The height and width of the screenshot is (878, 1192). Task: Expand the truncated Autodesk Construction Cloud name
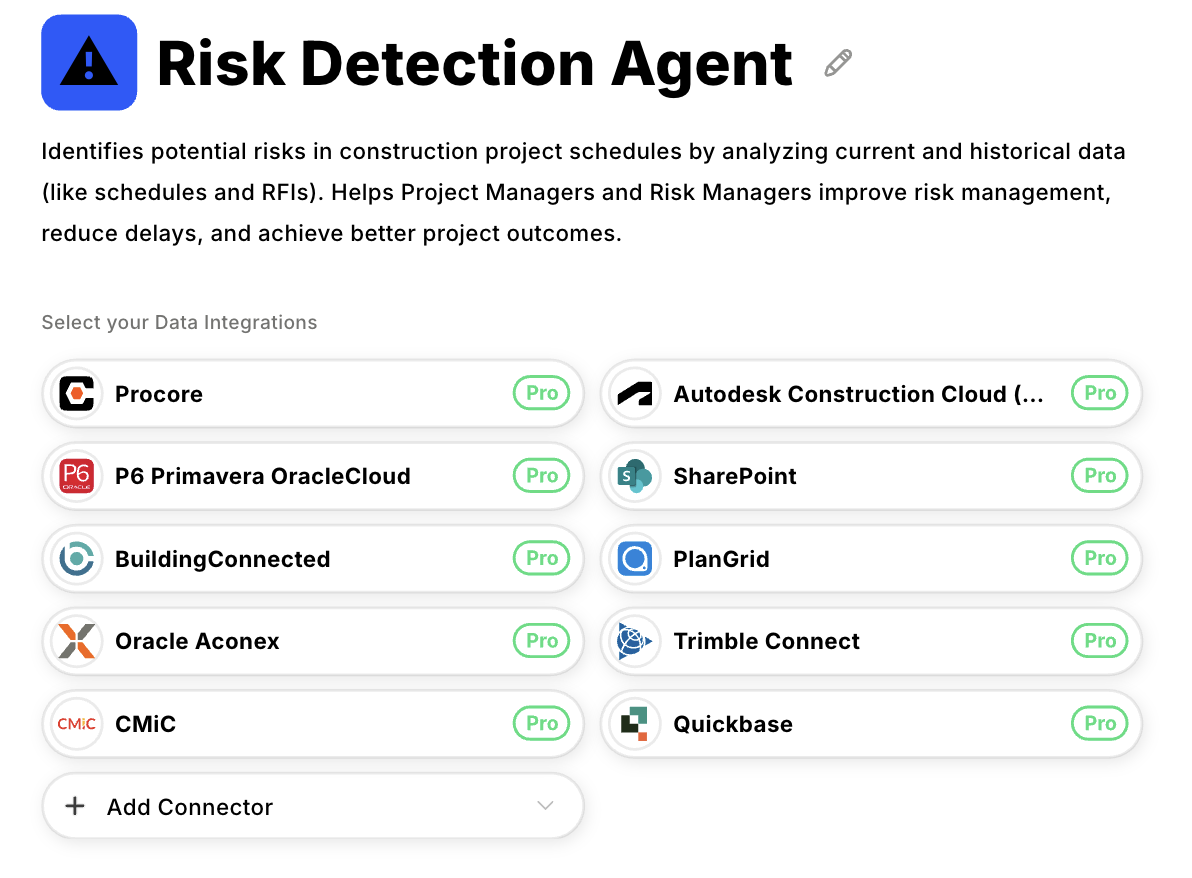tap(858, 393)
